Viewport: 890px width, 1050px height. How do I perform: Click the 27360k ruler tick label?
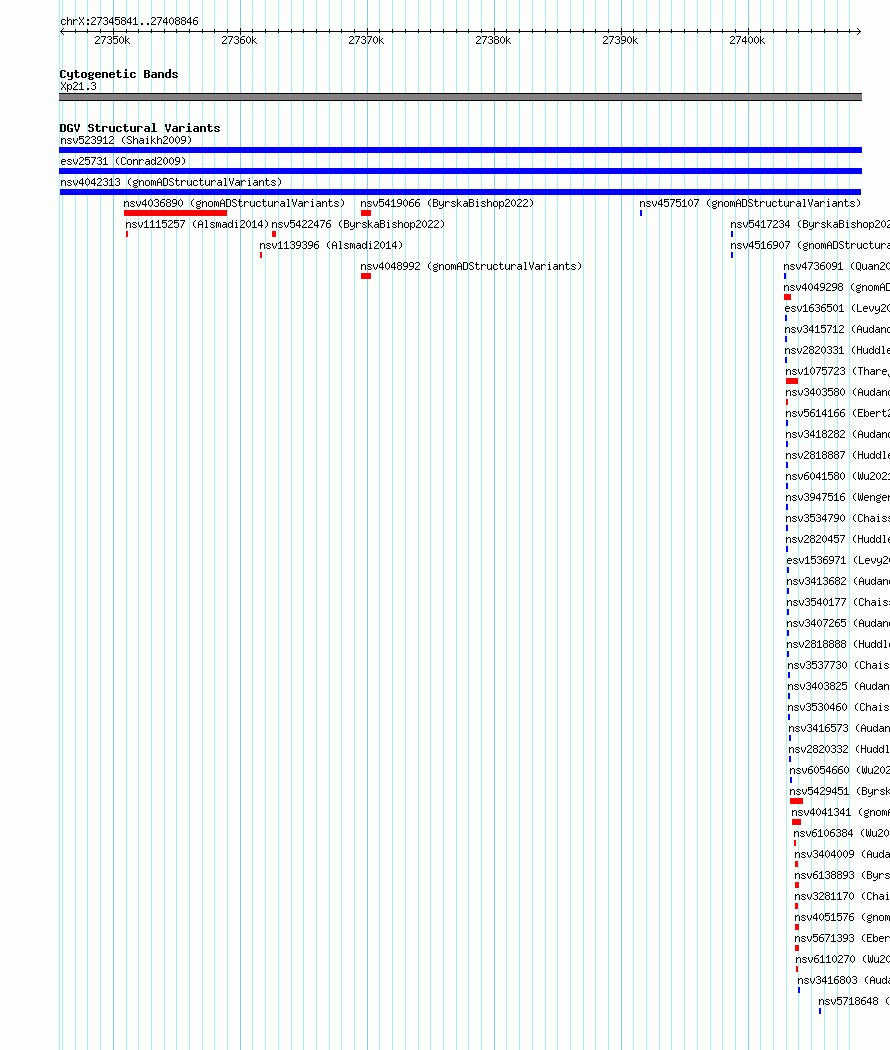(x=239, y=40)
